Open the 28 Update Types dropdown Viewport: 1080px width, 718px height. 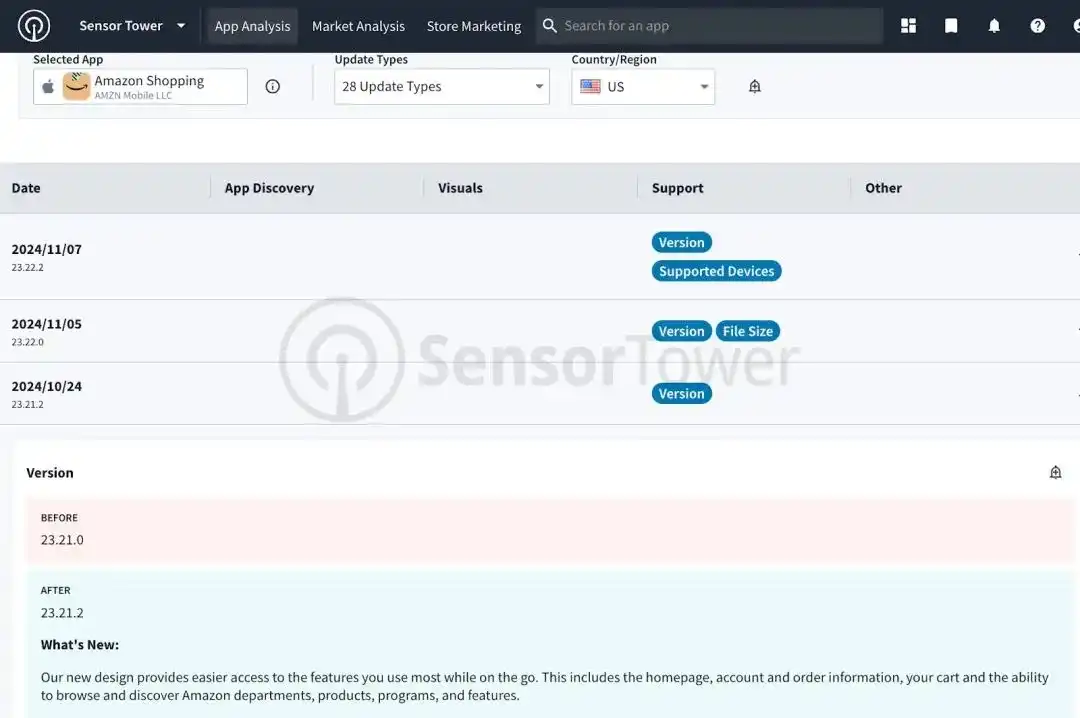pos(442,86)
